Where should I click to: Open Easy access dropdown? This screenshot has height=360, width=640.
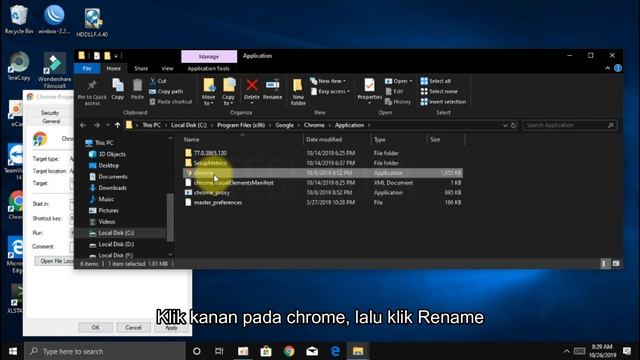point(330,91)
